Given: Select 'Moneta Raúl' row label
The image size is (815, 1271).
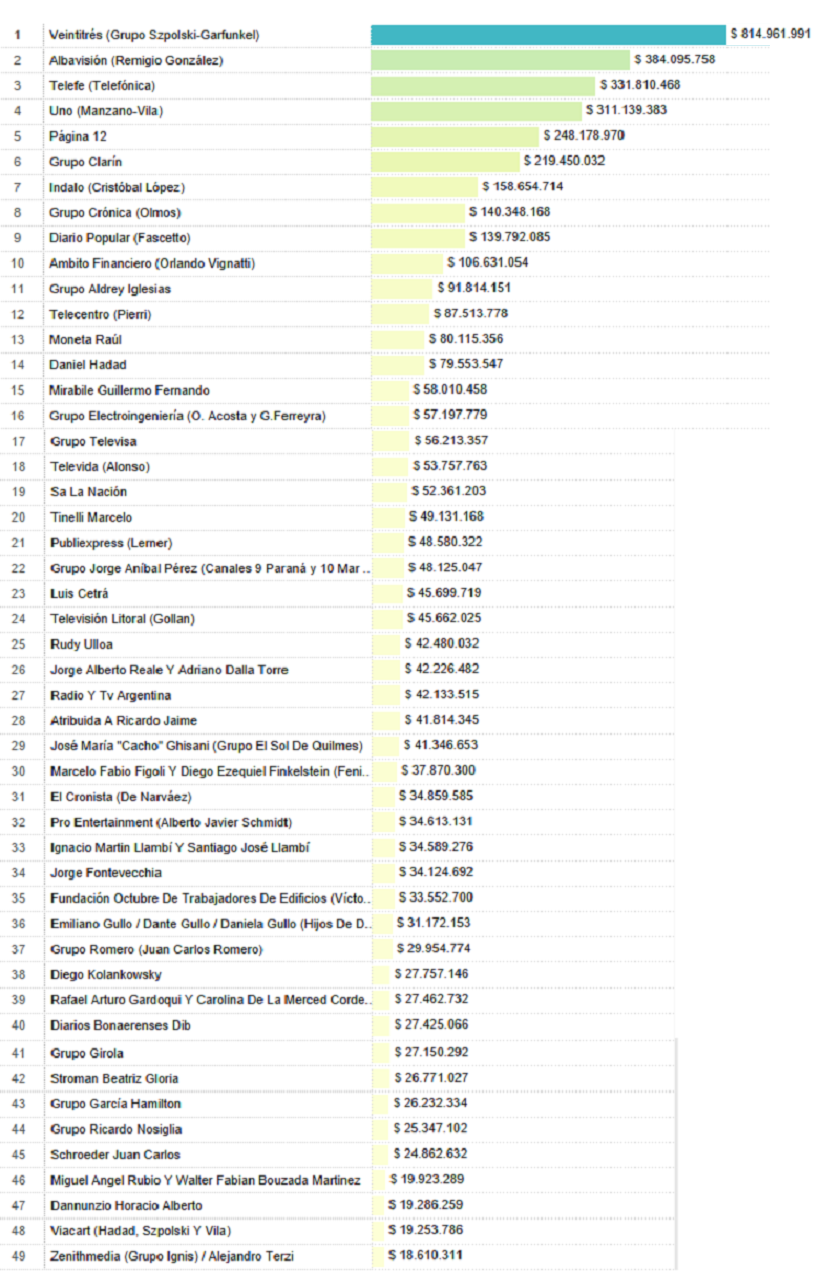Looking at the screenshot, I should pyautogui.click(x=85, y=340).
